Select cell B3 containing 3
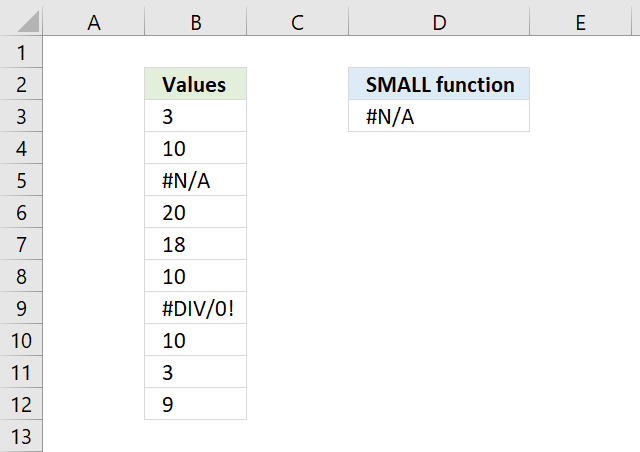The width and height of the screenshot is (640, 452). coord(196,116)
